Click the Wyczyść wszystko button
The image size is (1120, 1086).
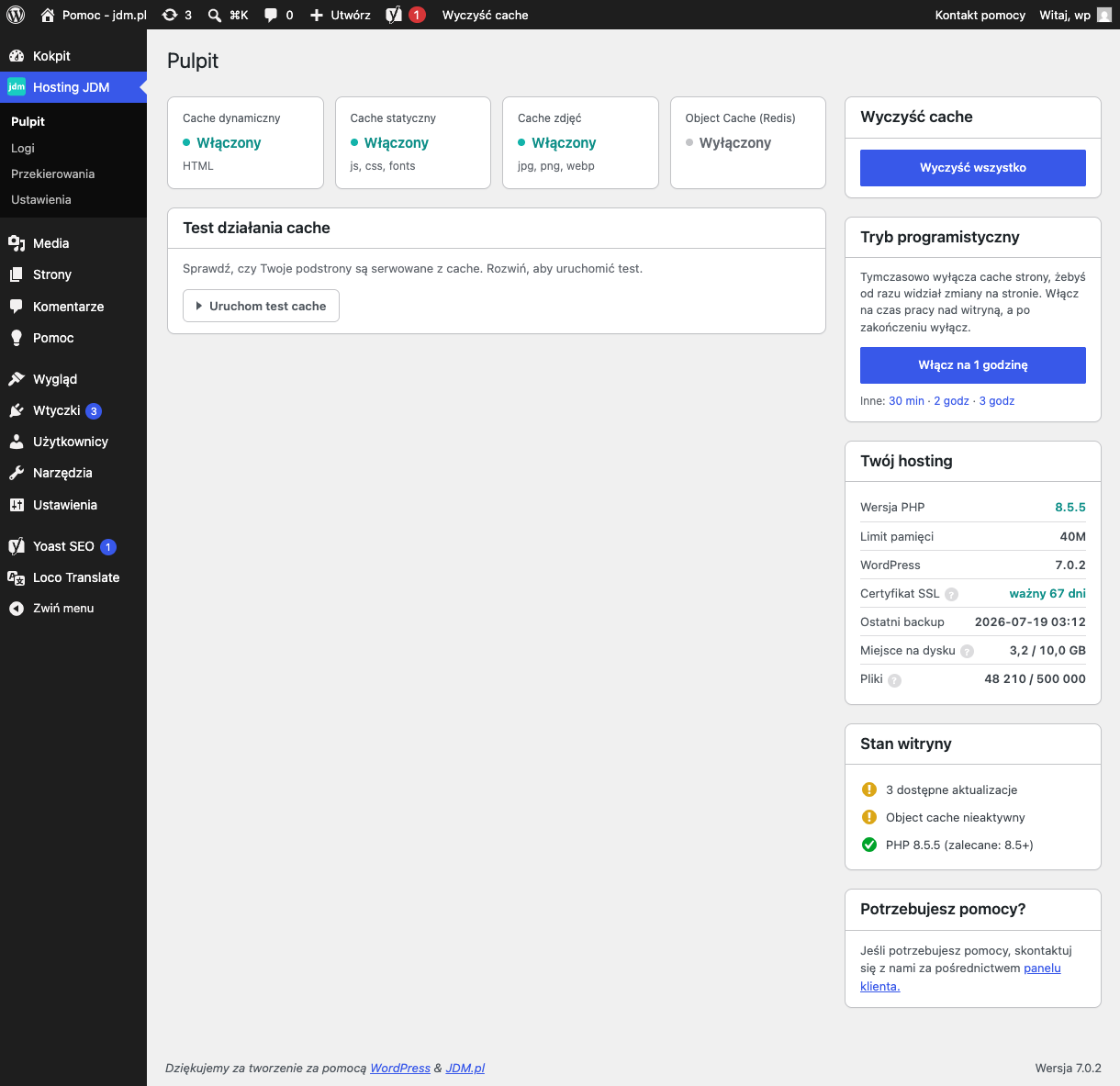(x=973, y=168)
